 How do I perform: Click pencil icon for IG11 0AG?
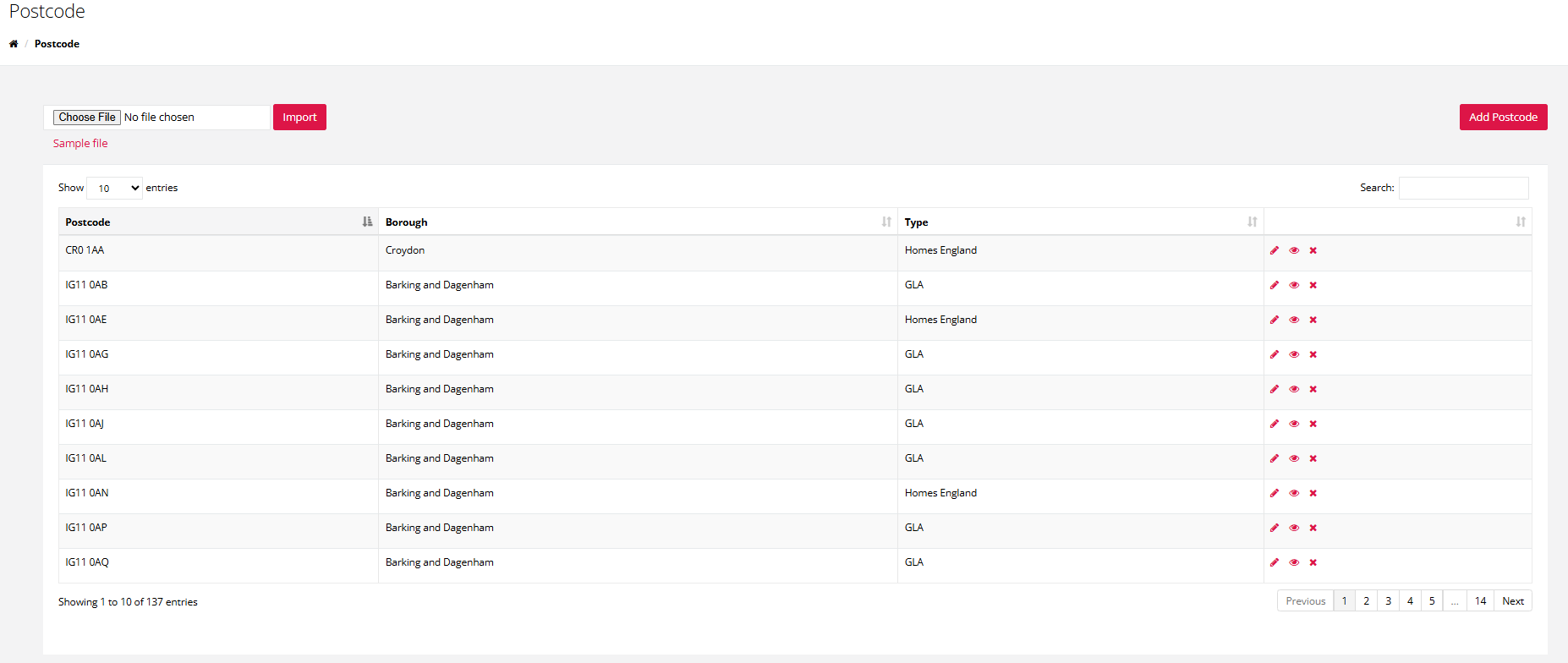1275,354
